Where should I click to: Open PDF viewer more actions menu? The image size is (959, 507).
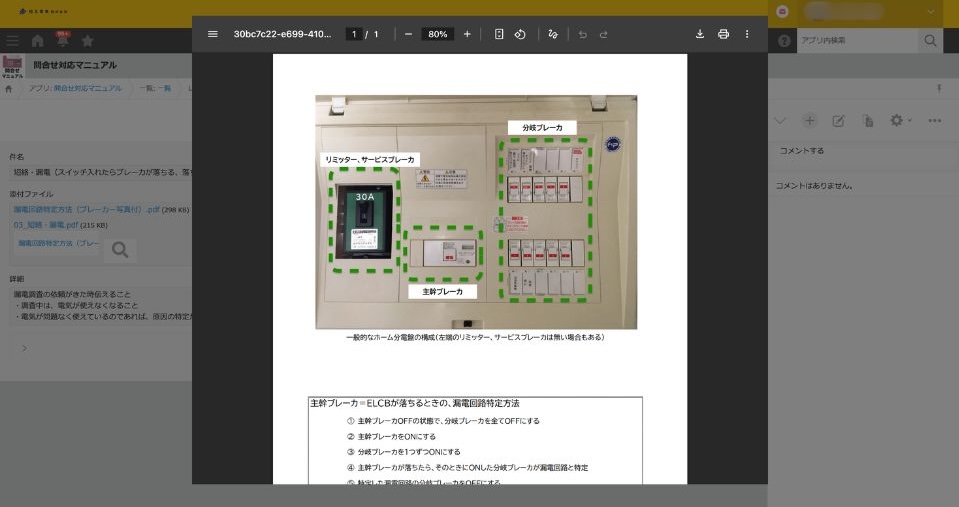(x=747, y=34)
